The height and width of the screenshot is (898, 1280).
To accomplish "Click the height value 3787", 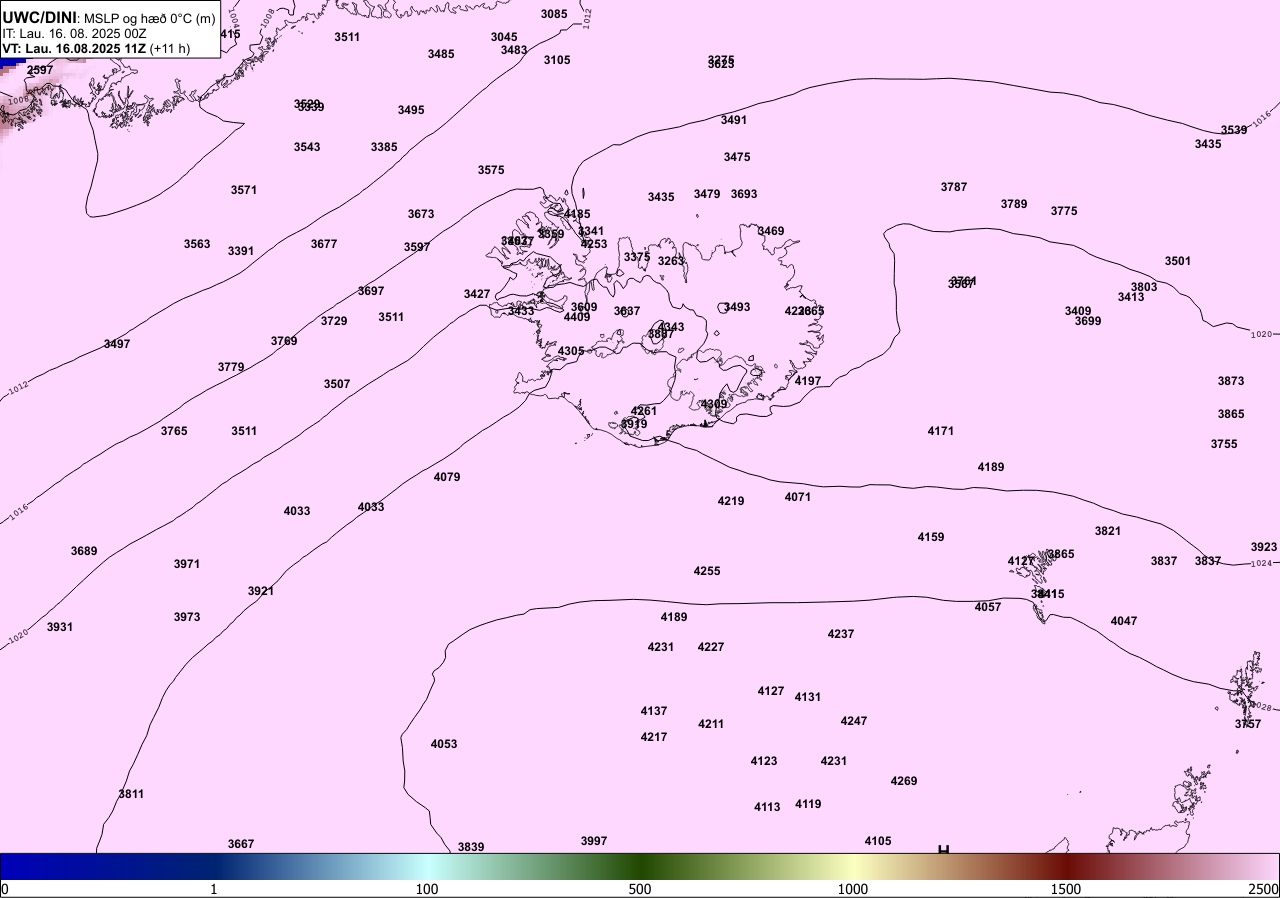I will pos(954,187).
